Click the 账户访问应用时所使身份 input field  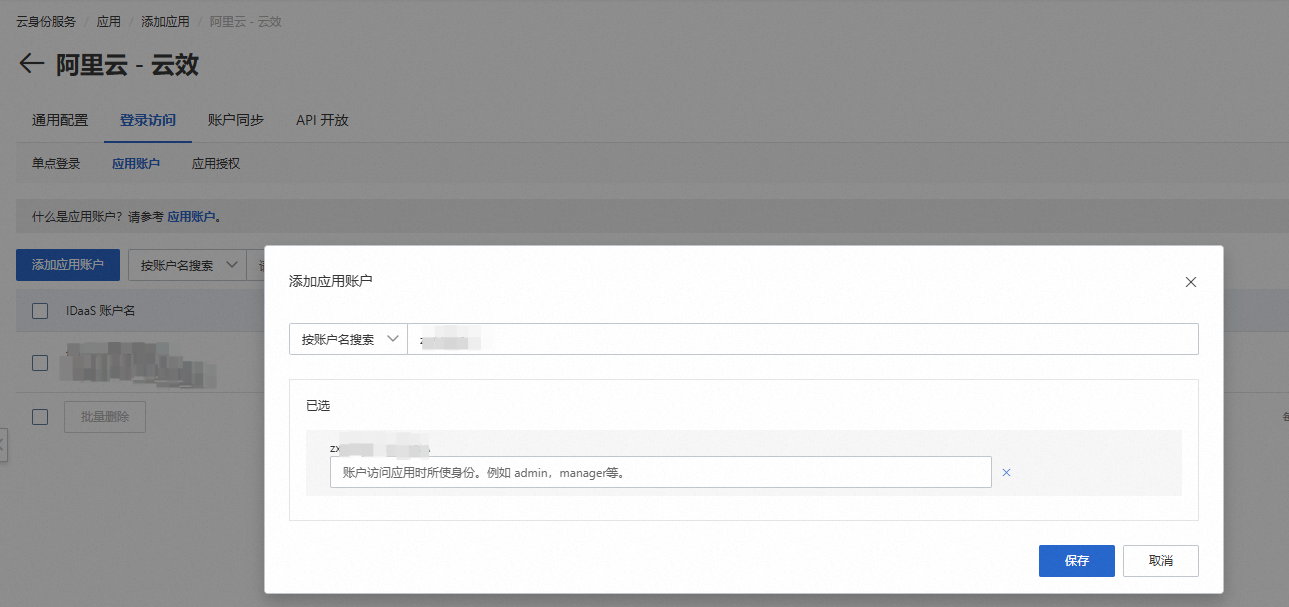click(x=660, y=472)
